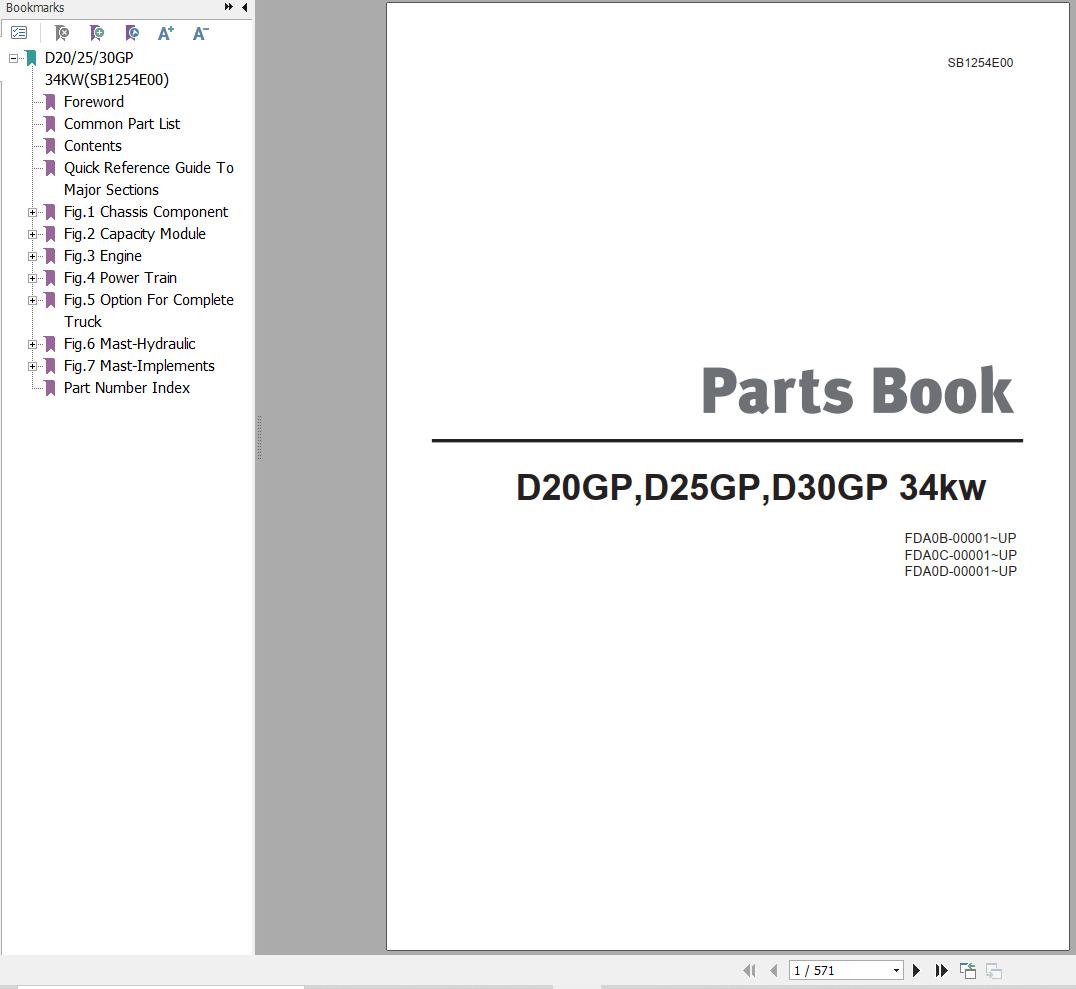The height and width of the screenshot is (989, 1076).
Task: Expand the Fig.3 Engine bookmark
Action: 32,256
